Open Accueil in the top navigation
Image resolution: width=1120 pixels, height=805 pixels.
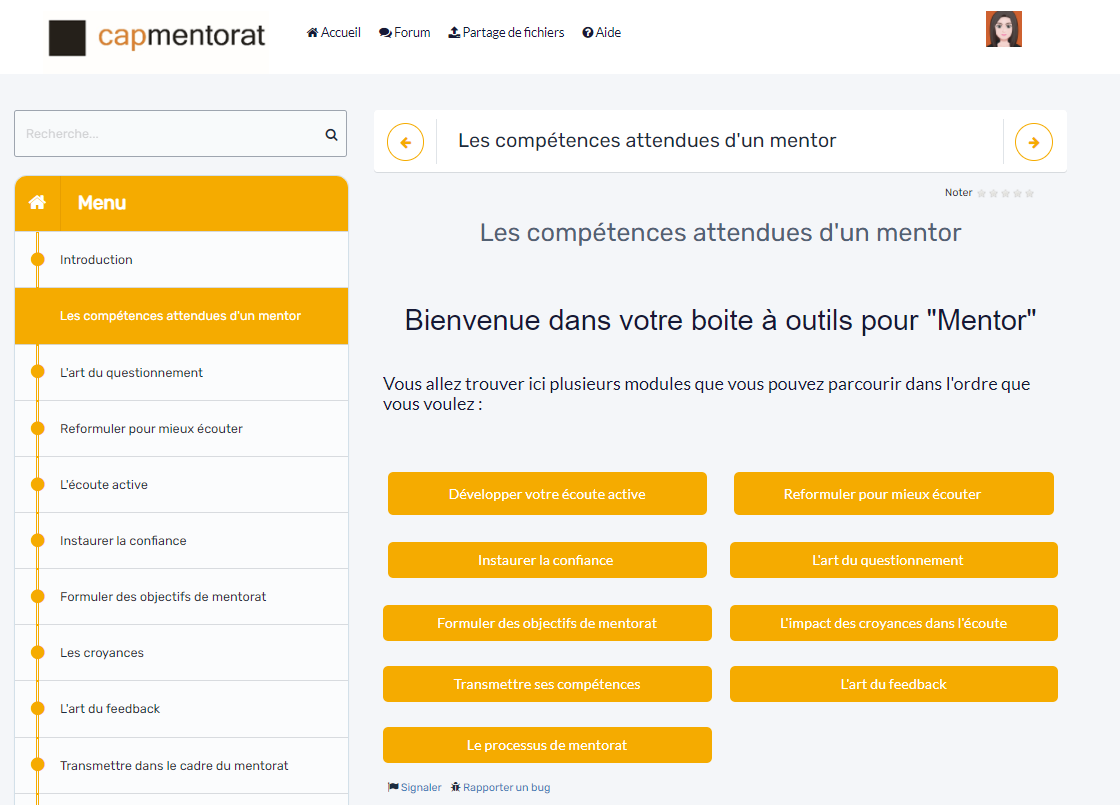[333, 33]
